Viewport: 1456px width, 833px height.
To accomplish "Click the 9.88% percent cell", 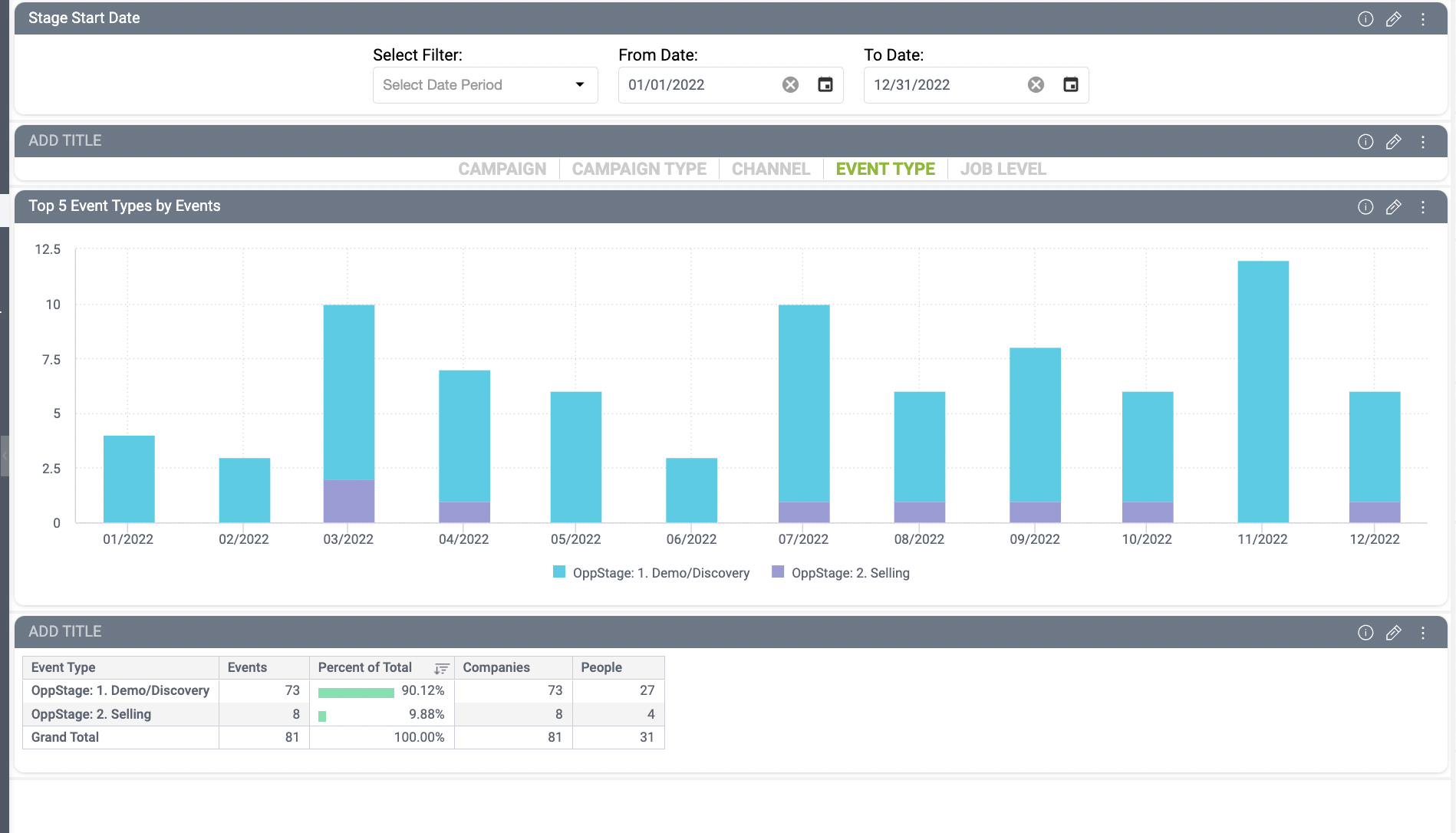I will point(381,714).
